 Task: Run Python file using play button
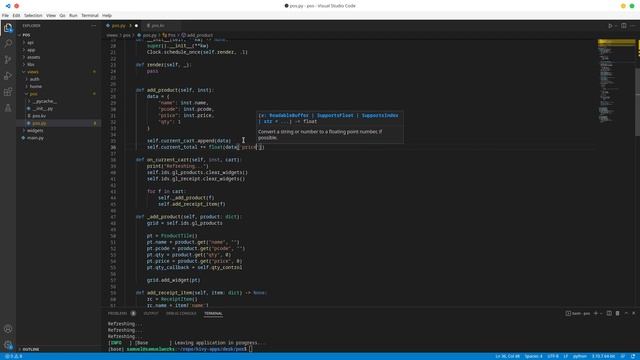click(610, 26)
